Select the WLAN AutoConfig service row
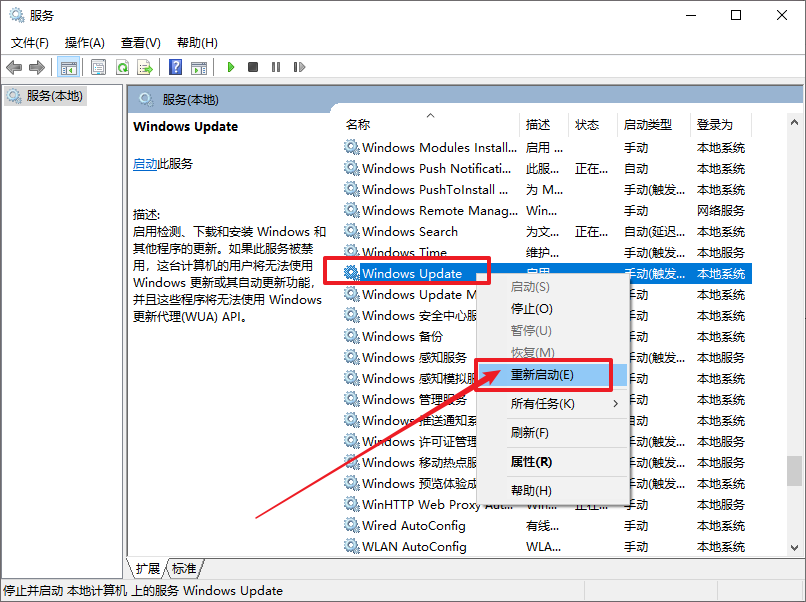 (414, 546)
